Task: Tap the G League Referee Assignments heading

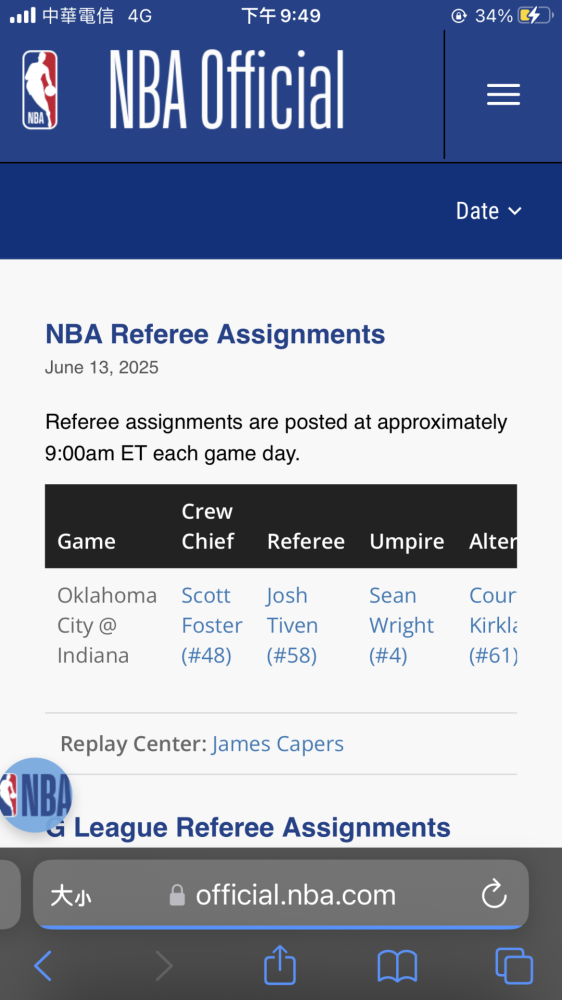Action: click(x=248, y=827)
